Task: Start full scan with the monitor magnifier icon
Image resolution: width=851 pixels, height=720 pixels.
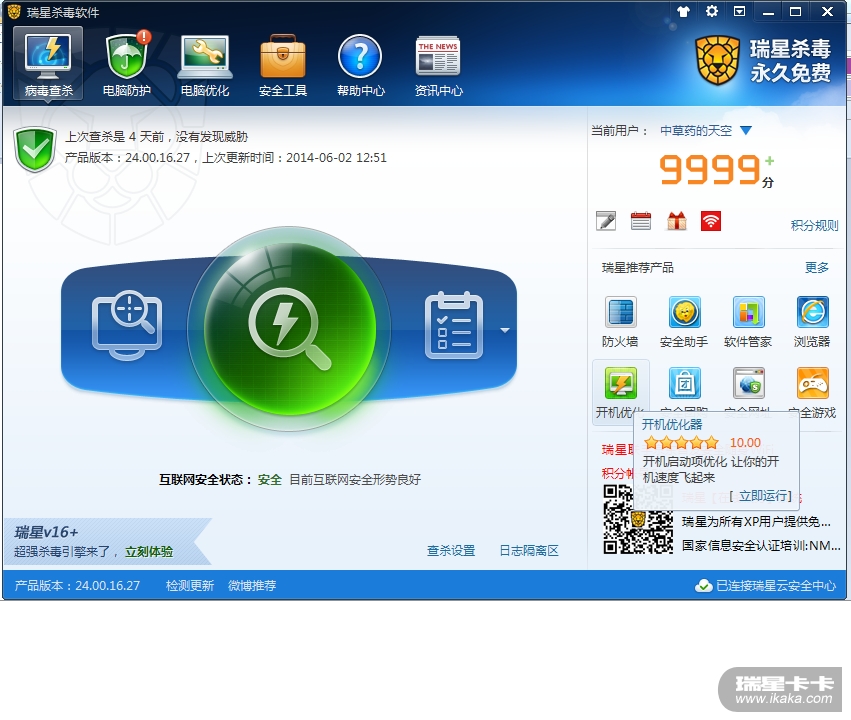Action: (127, 326)
